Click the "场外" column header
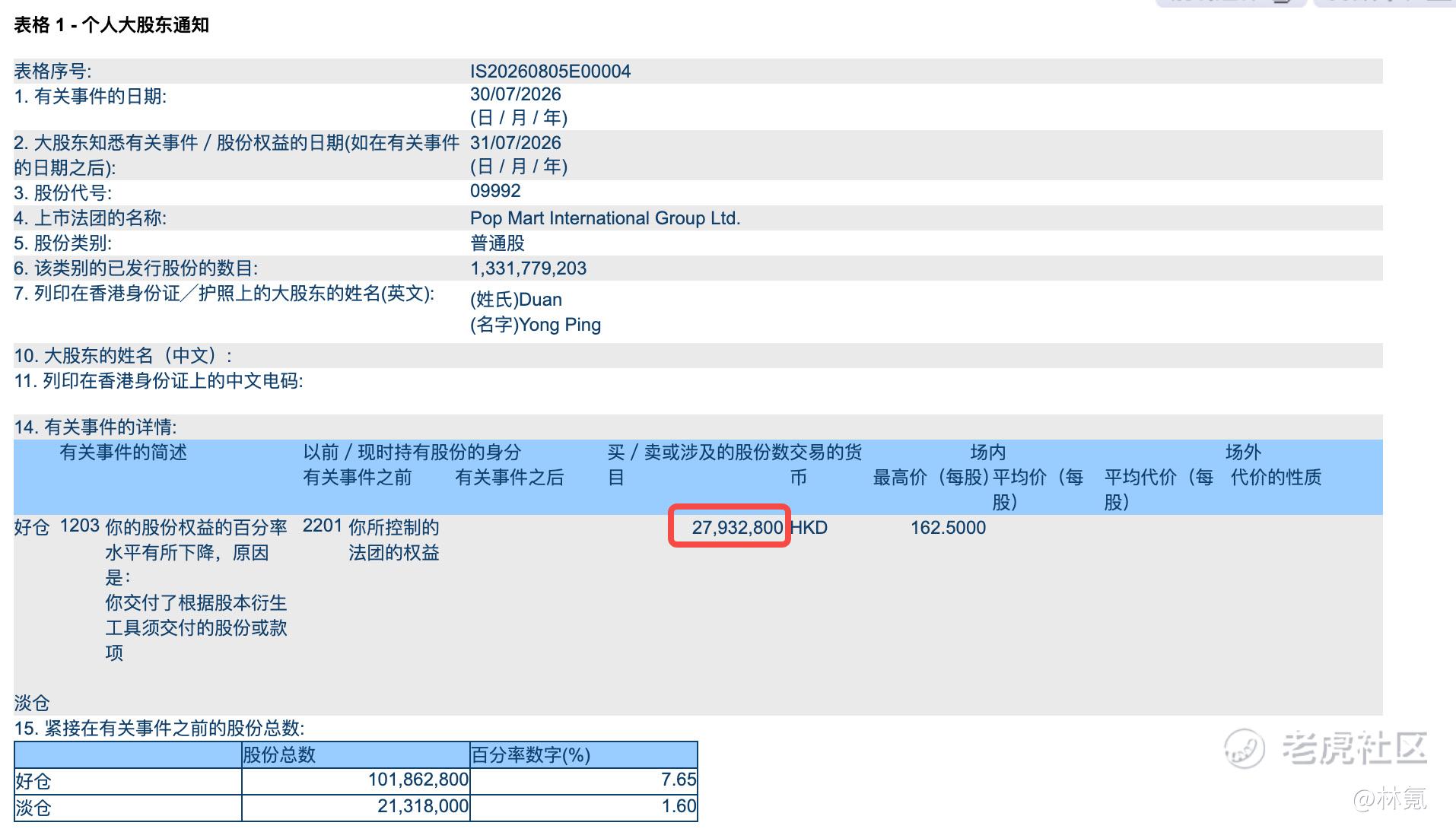 1243,453
